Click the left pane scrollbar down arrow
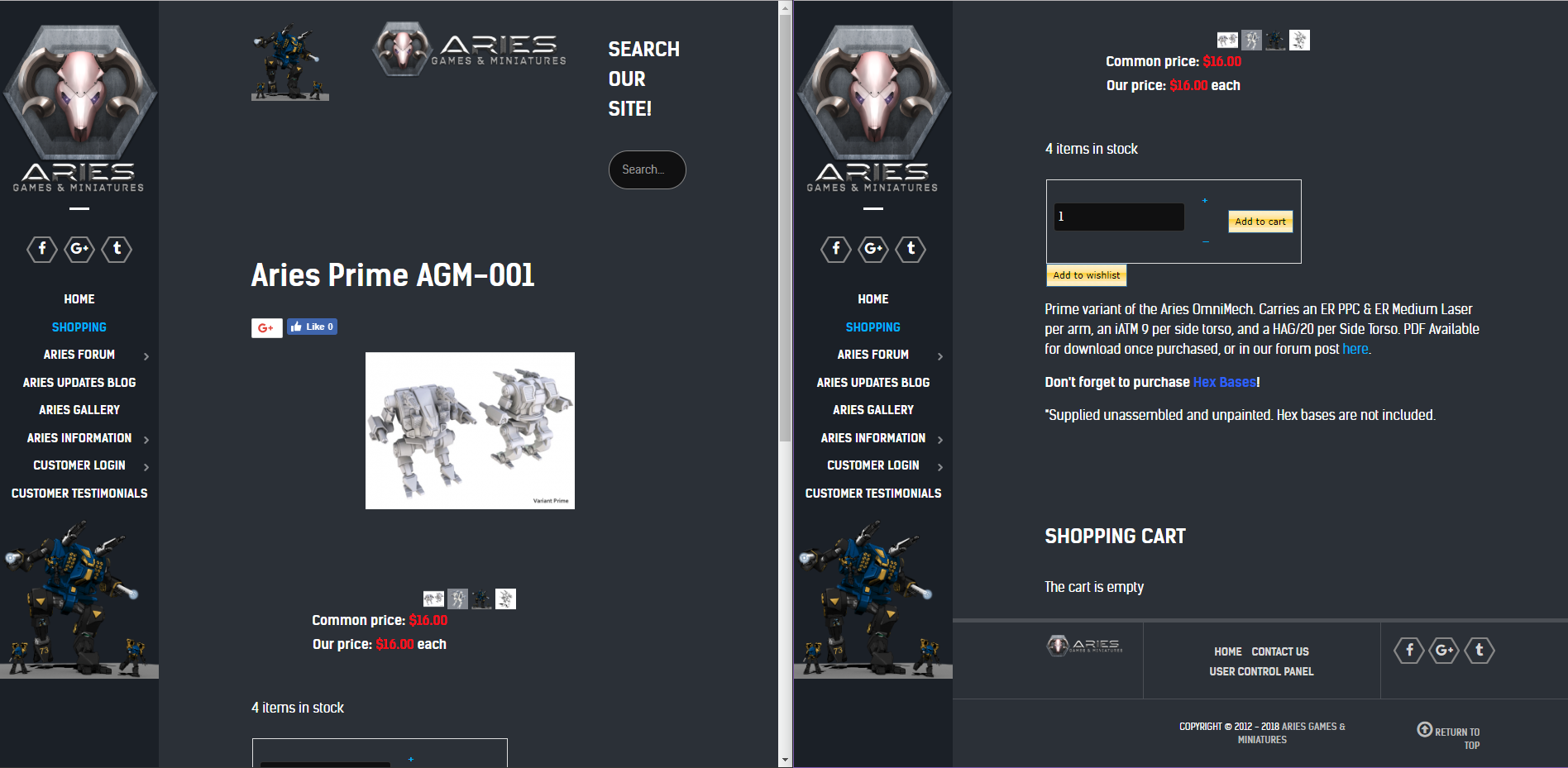1568x768 pixels. pos(785,760)
